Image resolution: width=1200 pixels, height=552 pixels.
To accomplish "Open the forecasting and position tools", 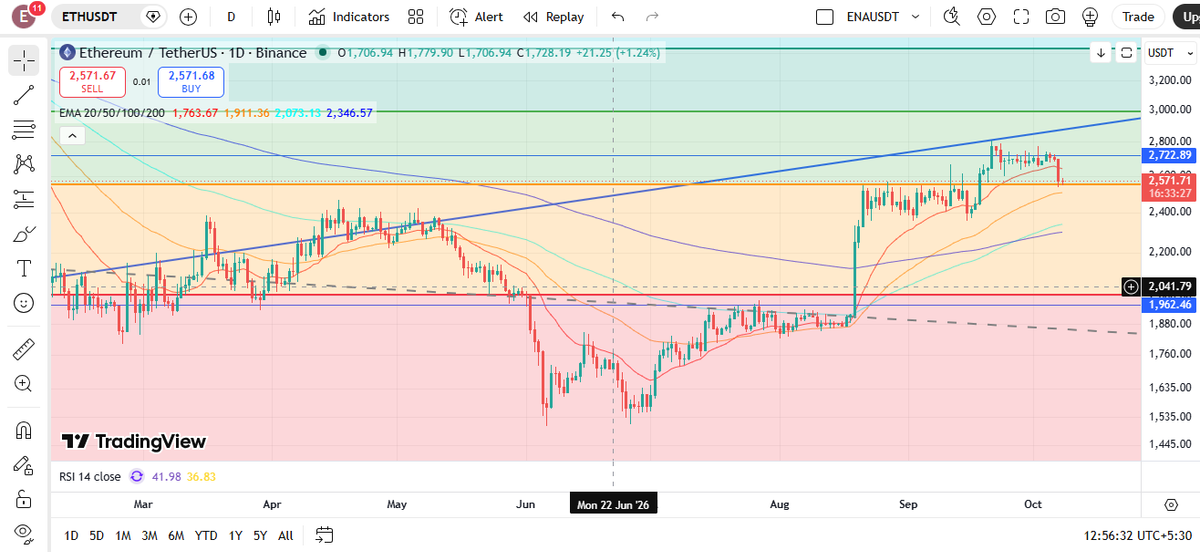I will [x=24, y=199].
